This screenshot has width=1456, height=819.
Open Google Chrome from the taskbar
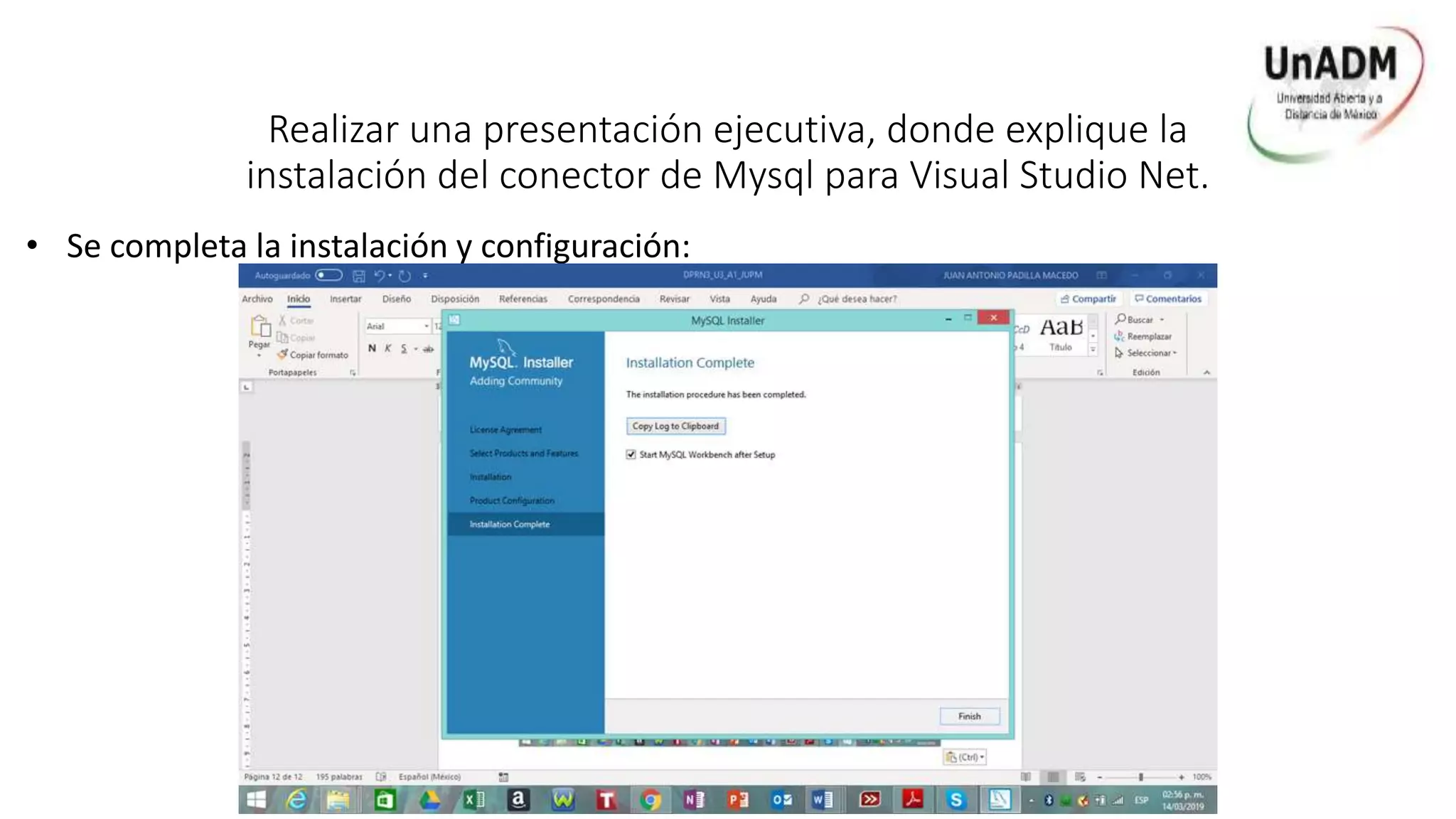(650, 800)
